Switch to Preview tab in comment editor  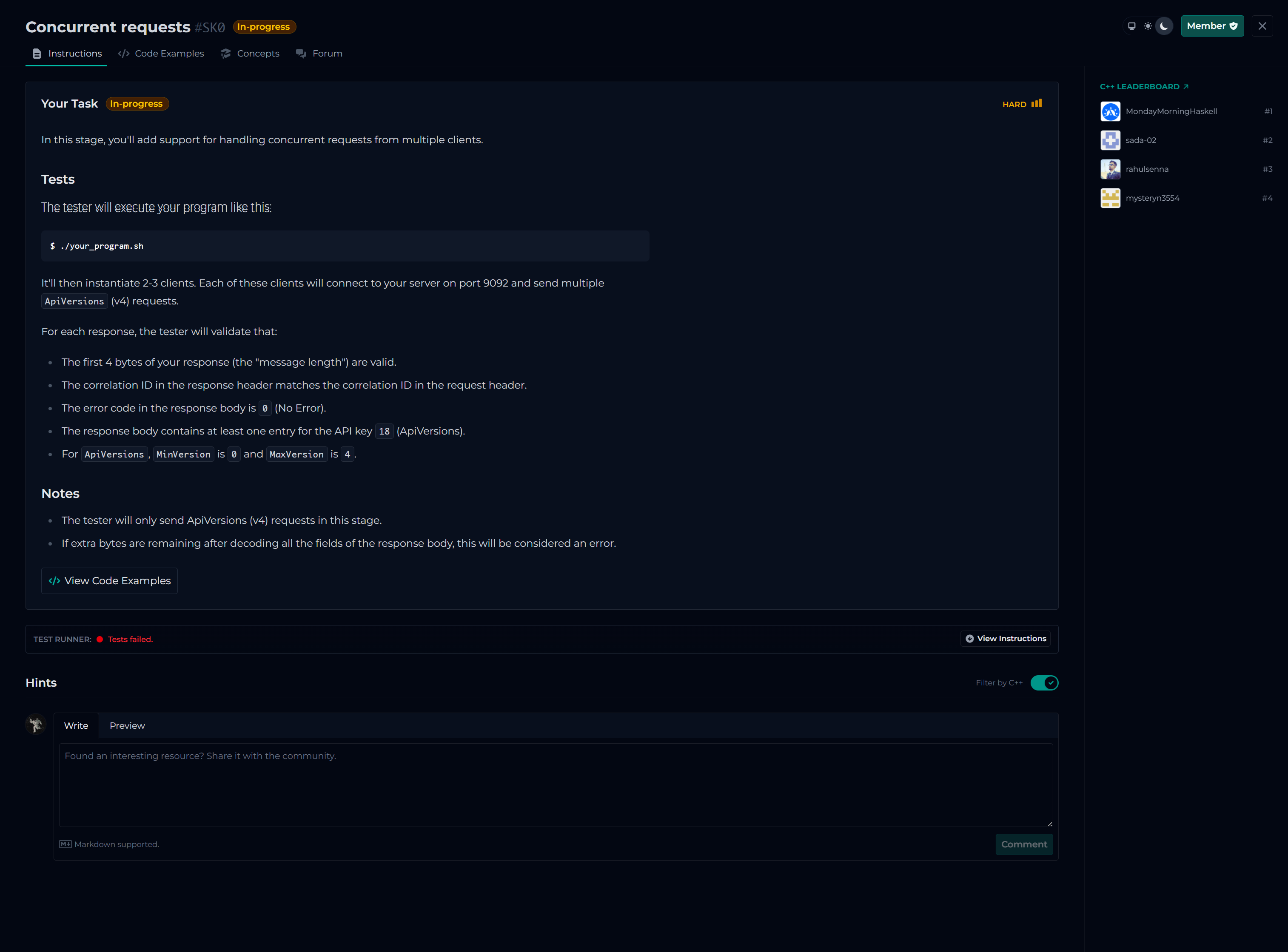(x=127, y=725)
